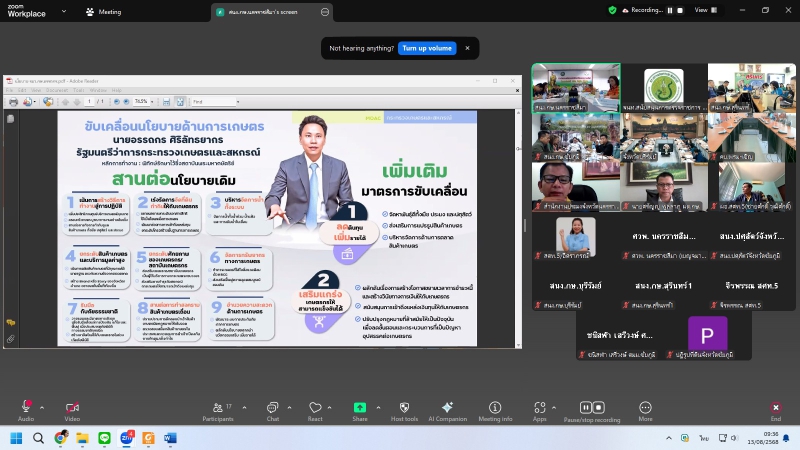
Task: Click the Adobe Reader vertical scrollbar
Action: tap(518, 228)
